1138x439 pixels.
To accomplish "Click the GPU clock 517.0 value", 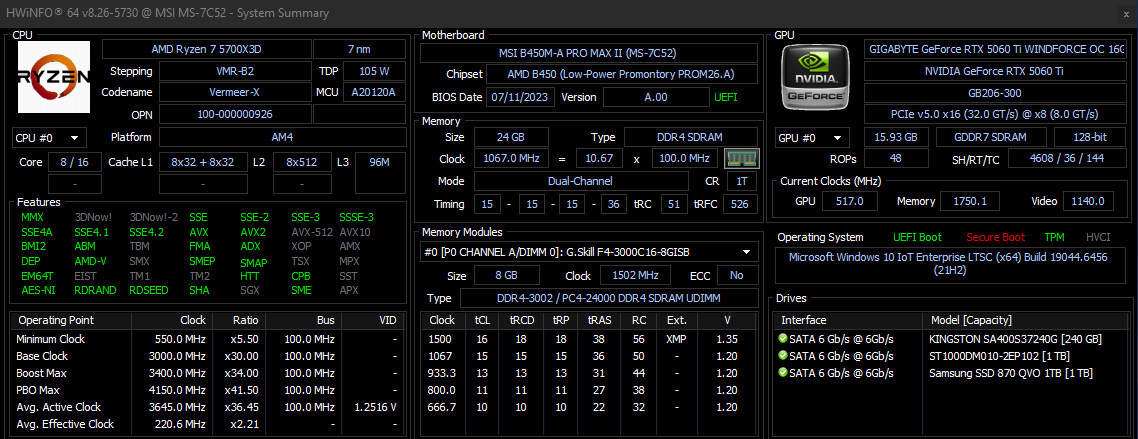I will click(x=849, y=201).
